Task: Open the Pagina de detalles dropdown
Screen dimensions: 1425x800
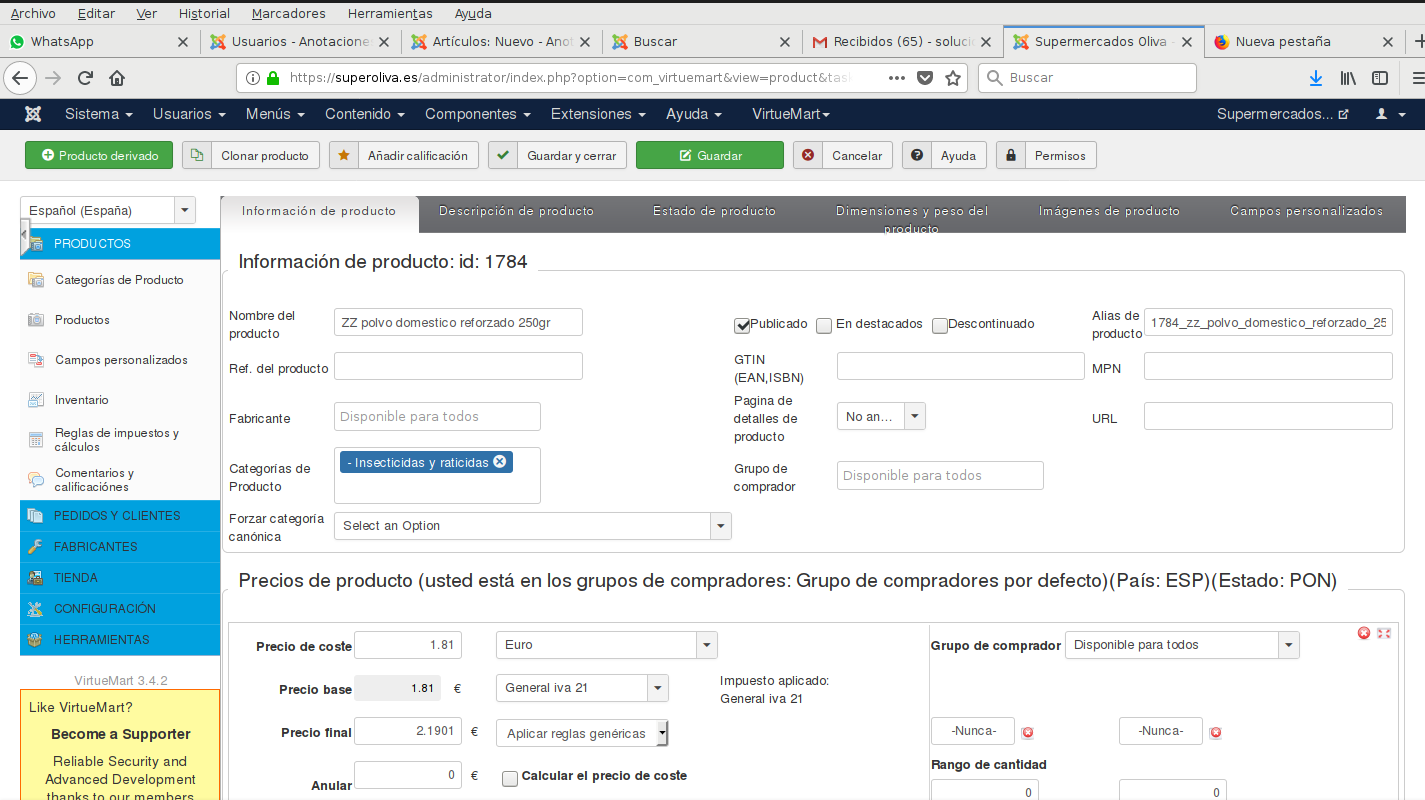Action: point(881,416)
